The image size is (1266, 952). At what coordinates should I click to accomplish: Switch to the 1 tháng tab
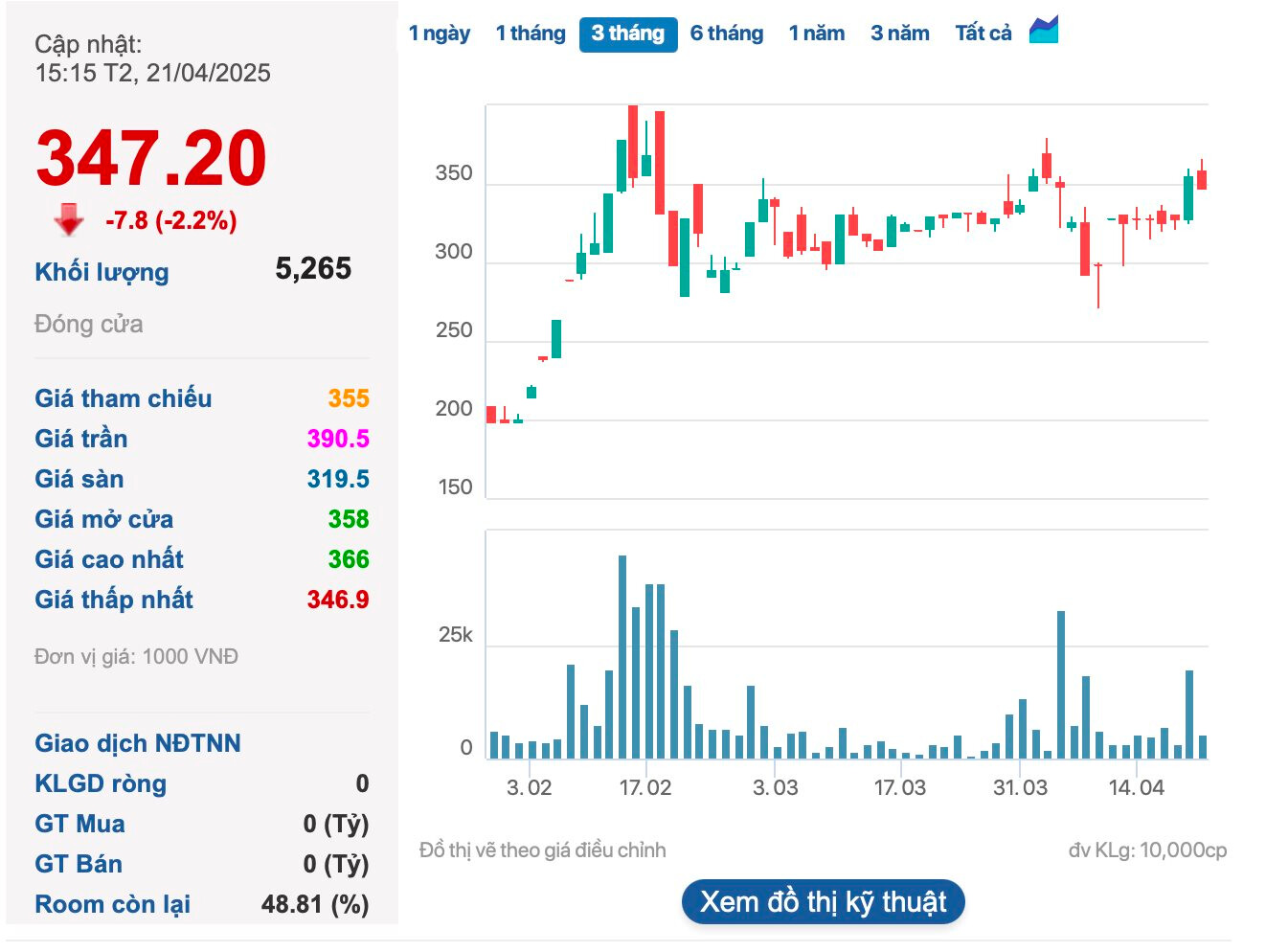531,34
